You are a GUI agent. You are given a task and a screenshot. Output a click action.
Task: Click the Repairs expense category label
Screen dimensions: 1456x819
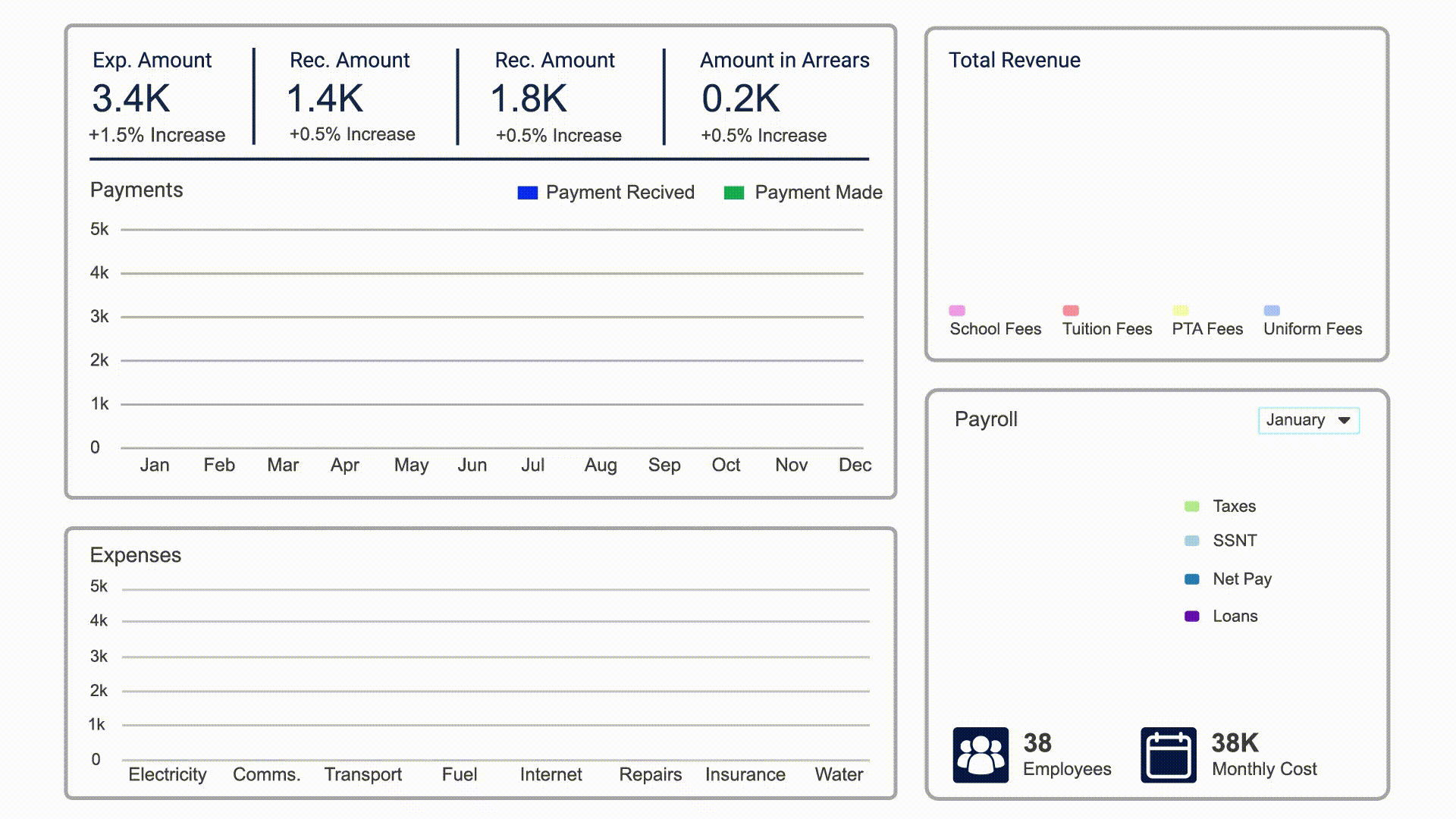[x=651, y=775]
